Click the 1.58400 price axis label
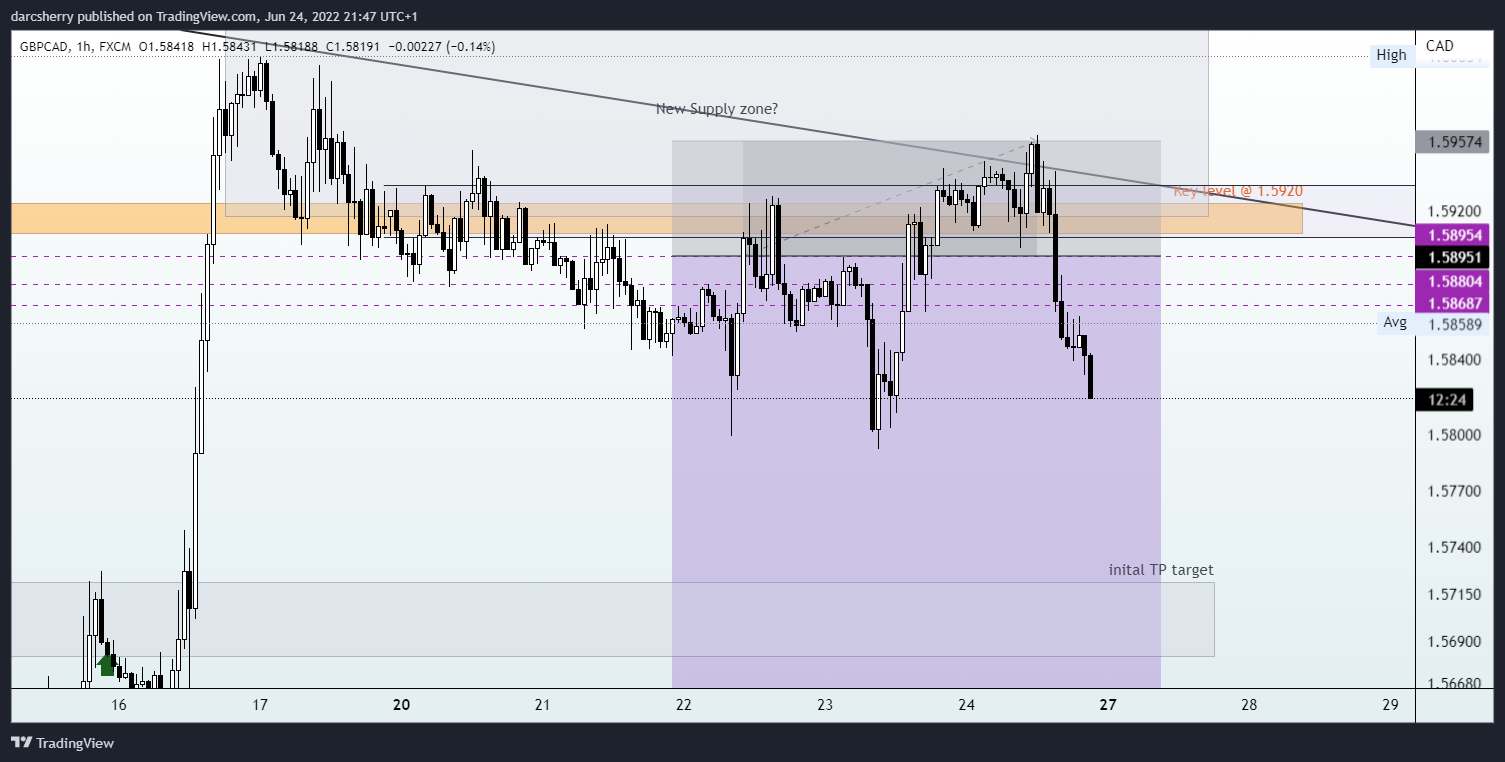1505x762 pixels. click(1453, 359)
